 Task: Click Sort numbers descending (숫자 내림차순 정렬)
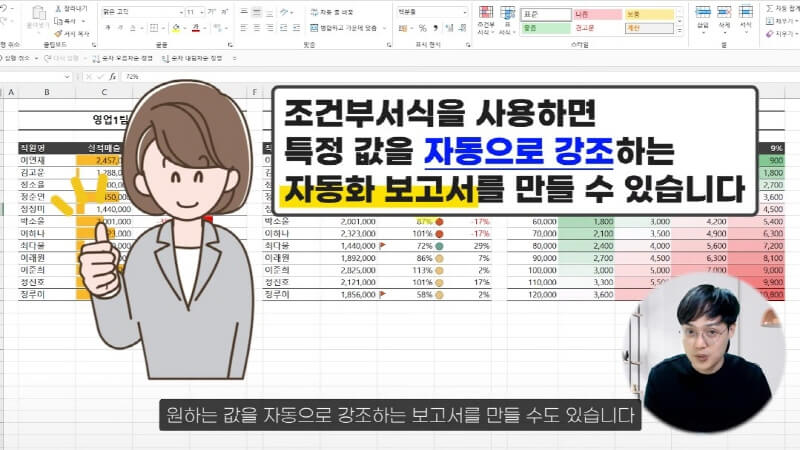point(192,59)
